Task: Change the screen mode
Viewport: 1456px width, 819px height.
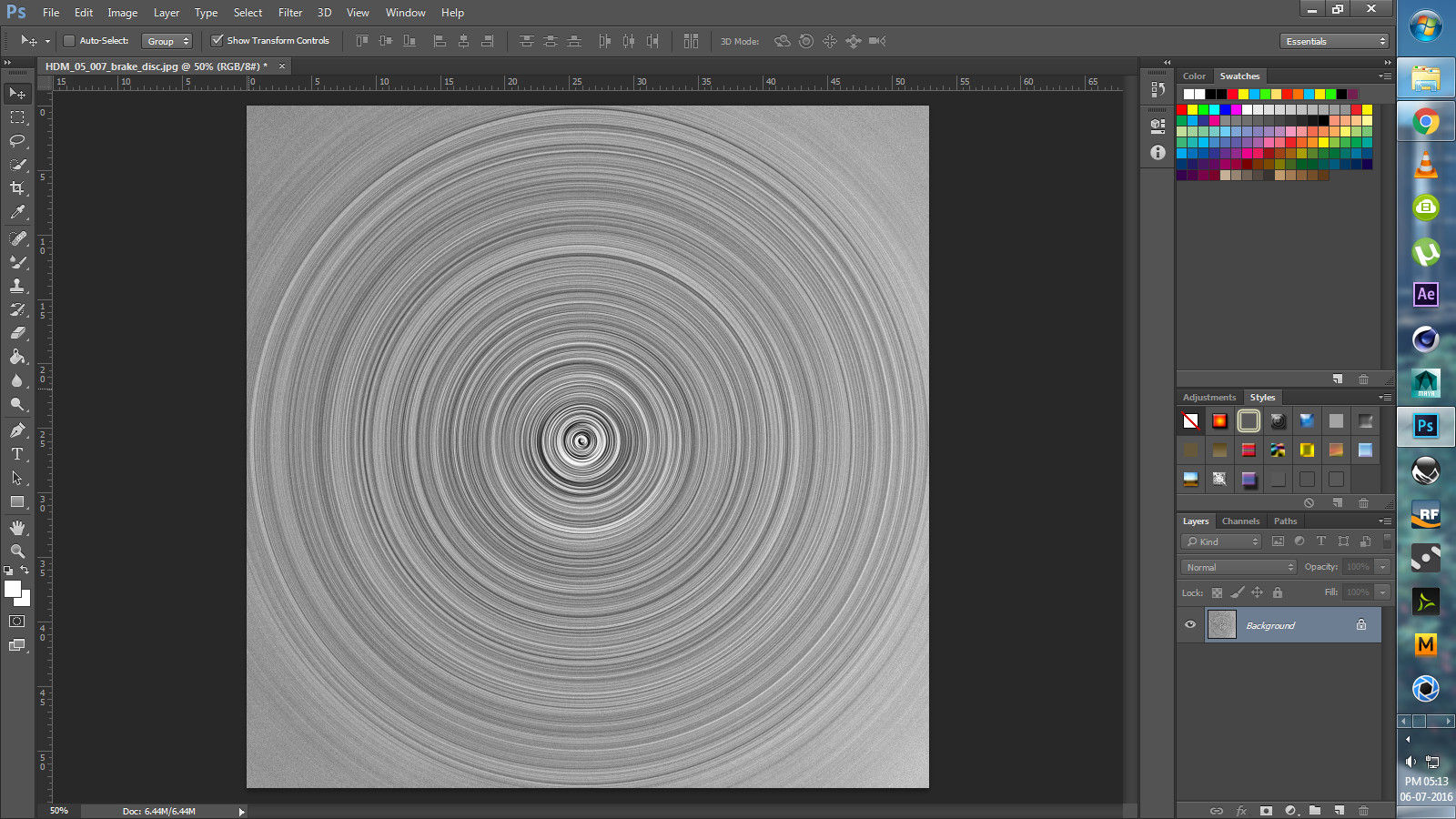Action: pyautogui.click(x=17, y=645)
